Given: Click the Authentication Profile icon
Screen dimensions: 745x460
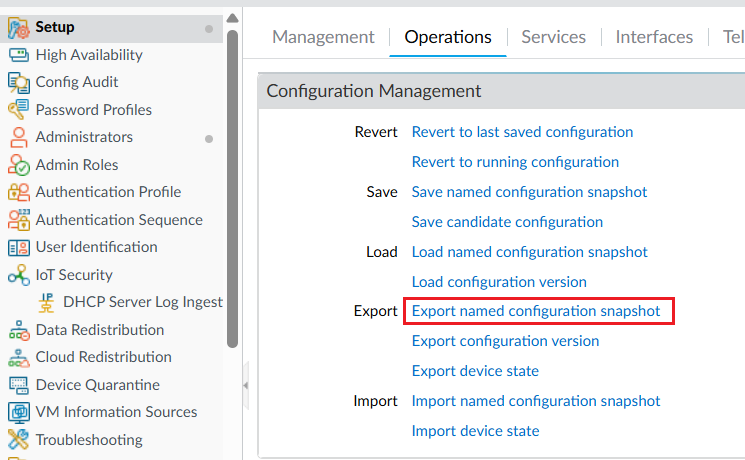Looking at the screenshot, I should [x=19, y=192].
